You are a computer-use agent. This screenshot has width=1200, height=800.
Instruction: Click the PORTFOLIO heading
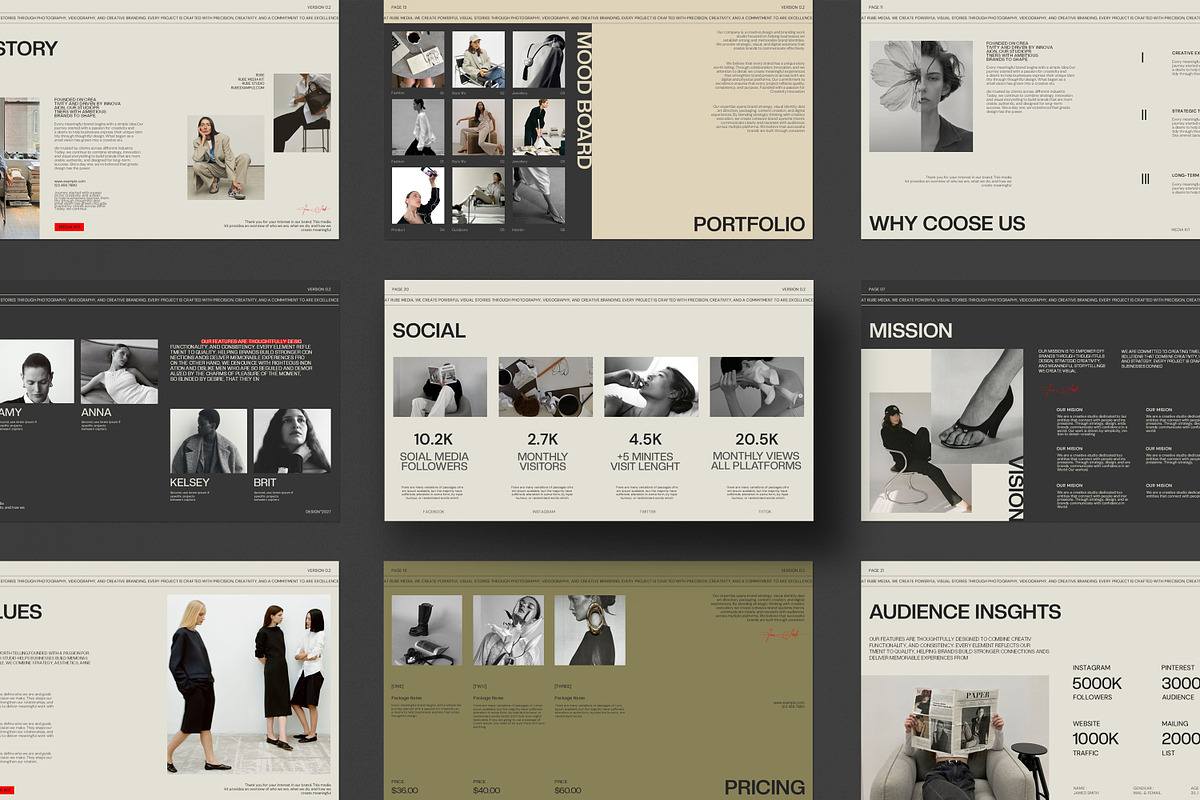coord(749,224)
